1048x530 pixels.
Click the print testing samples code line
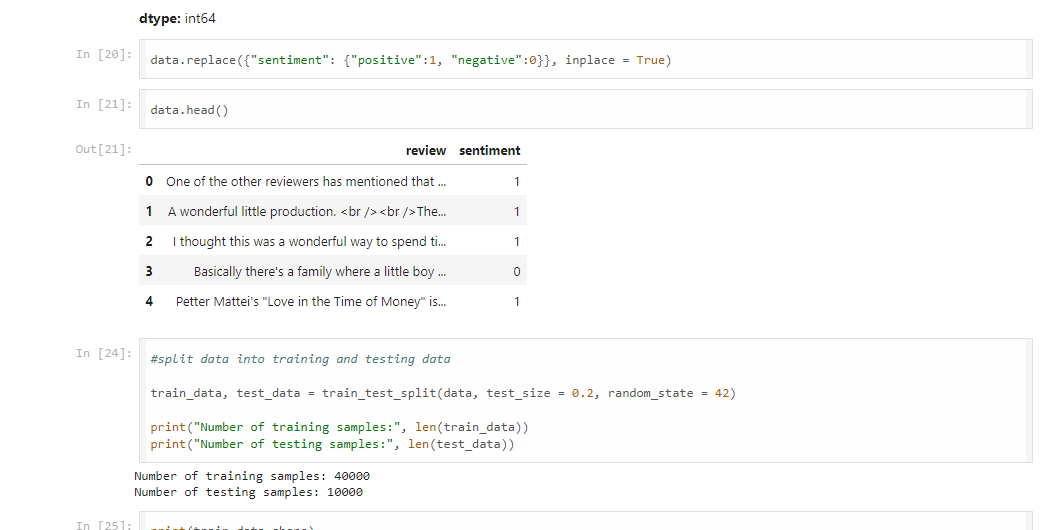332,444
